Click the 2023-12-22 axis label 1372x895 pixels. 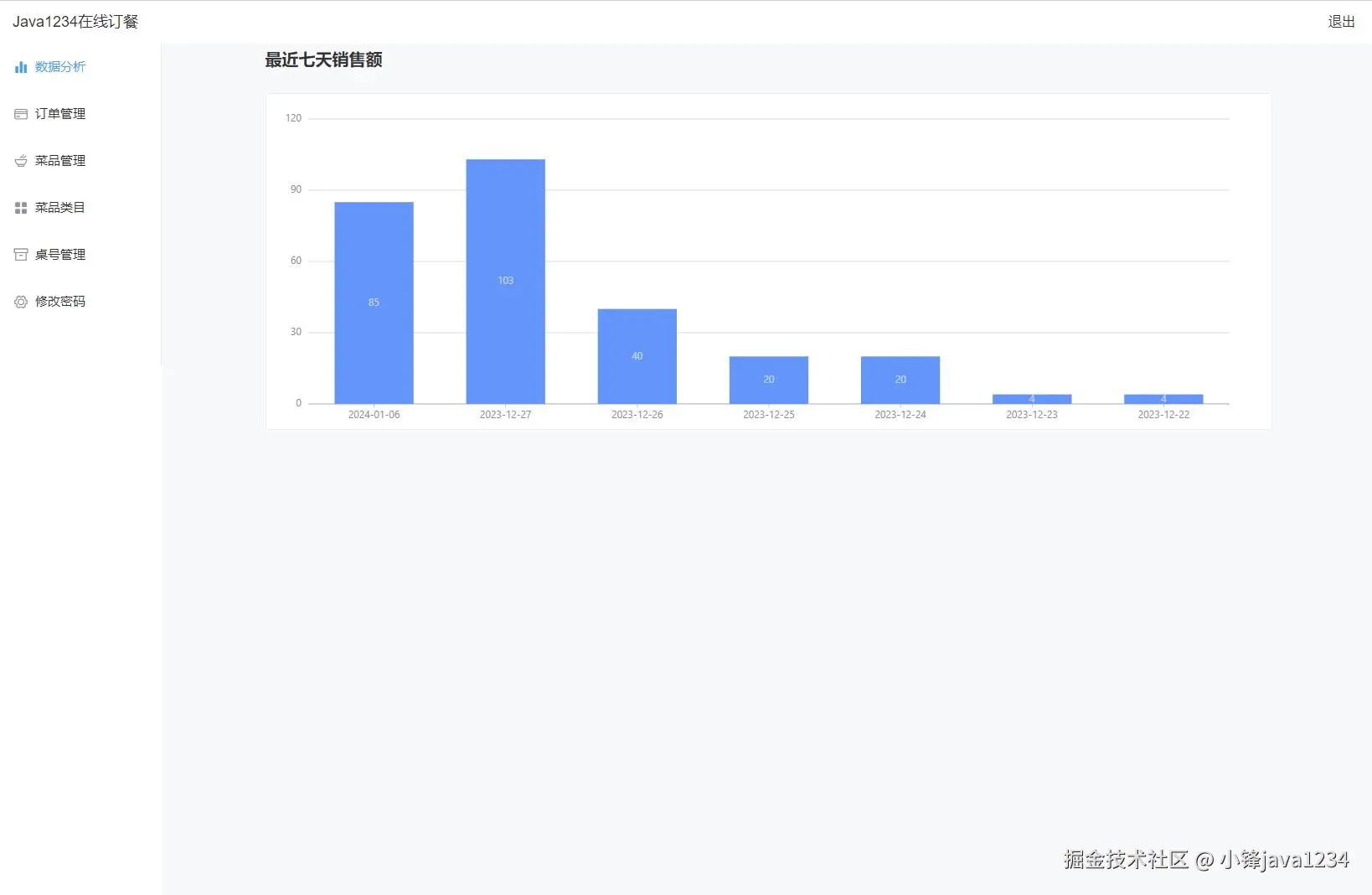click(1163, 415)
